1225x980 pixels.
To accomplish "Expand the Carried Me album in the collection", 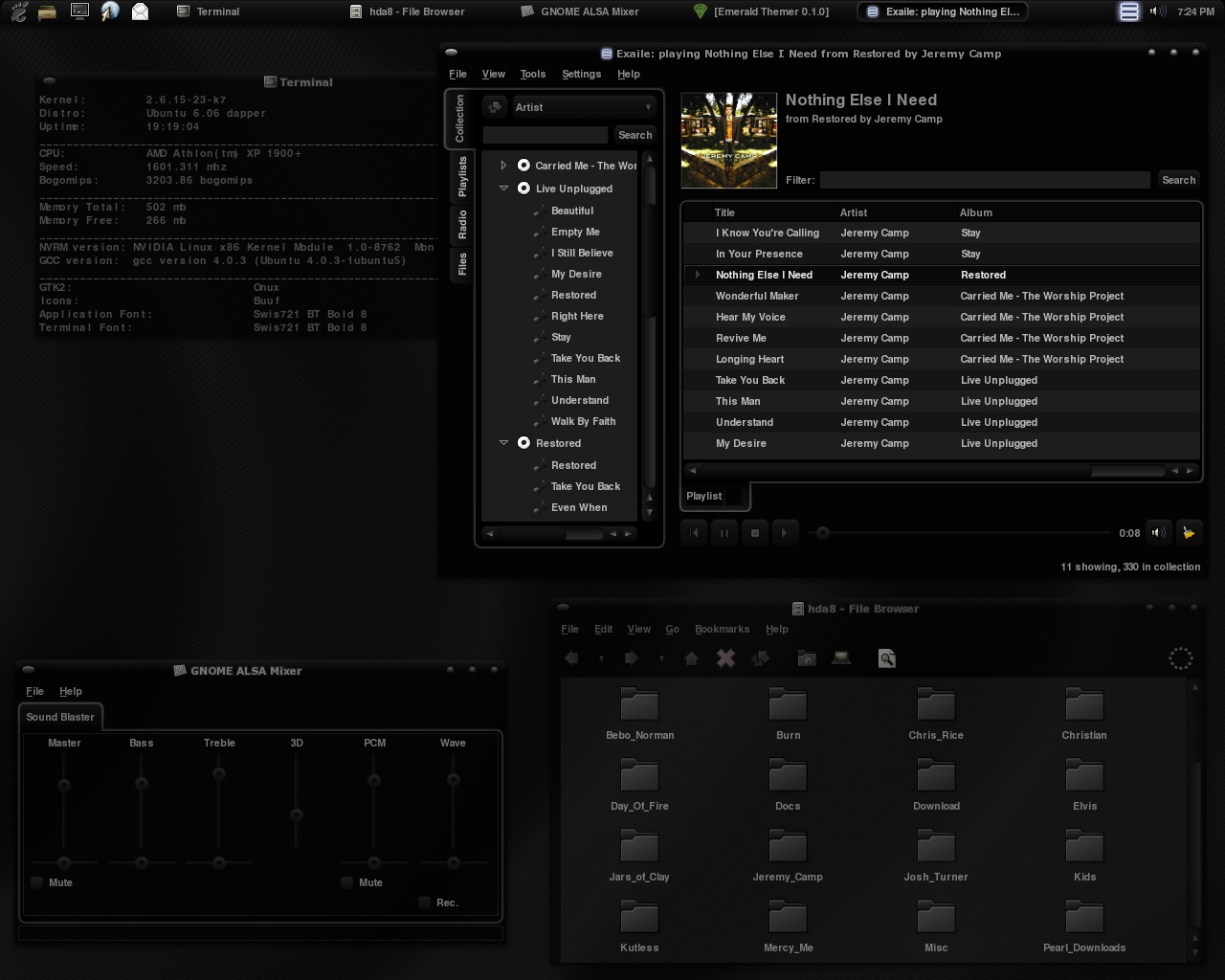I will (x=503, y=166).
